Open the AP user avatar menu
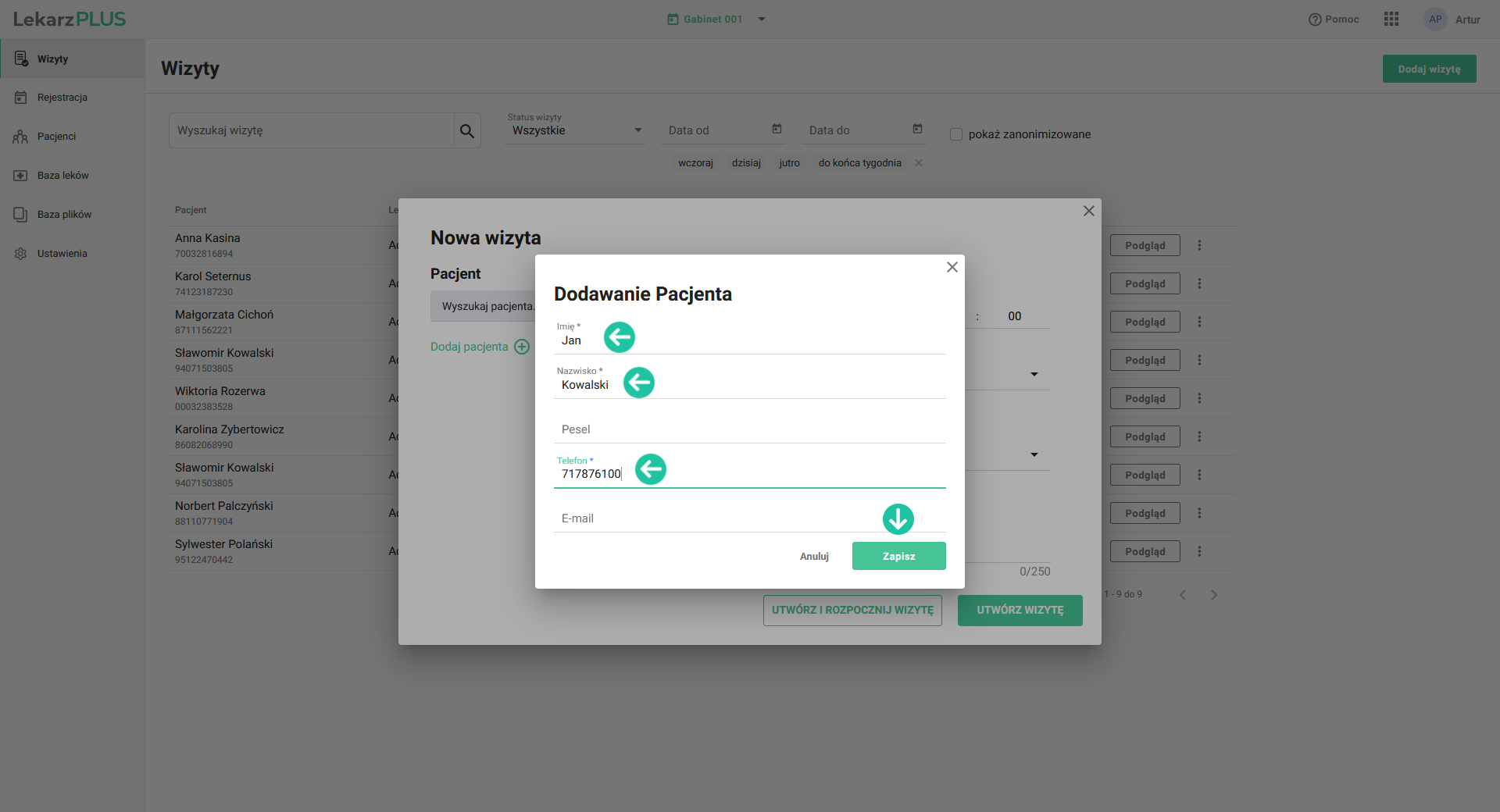Viewport: 1500px width, 812px height. 1435,20
